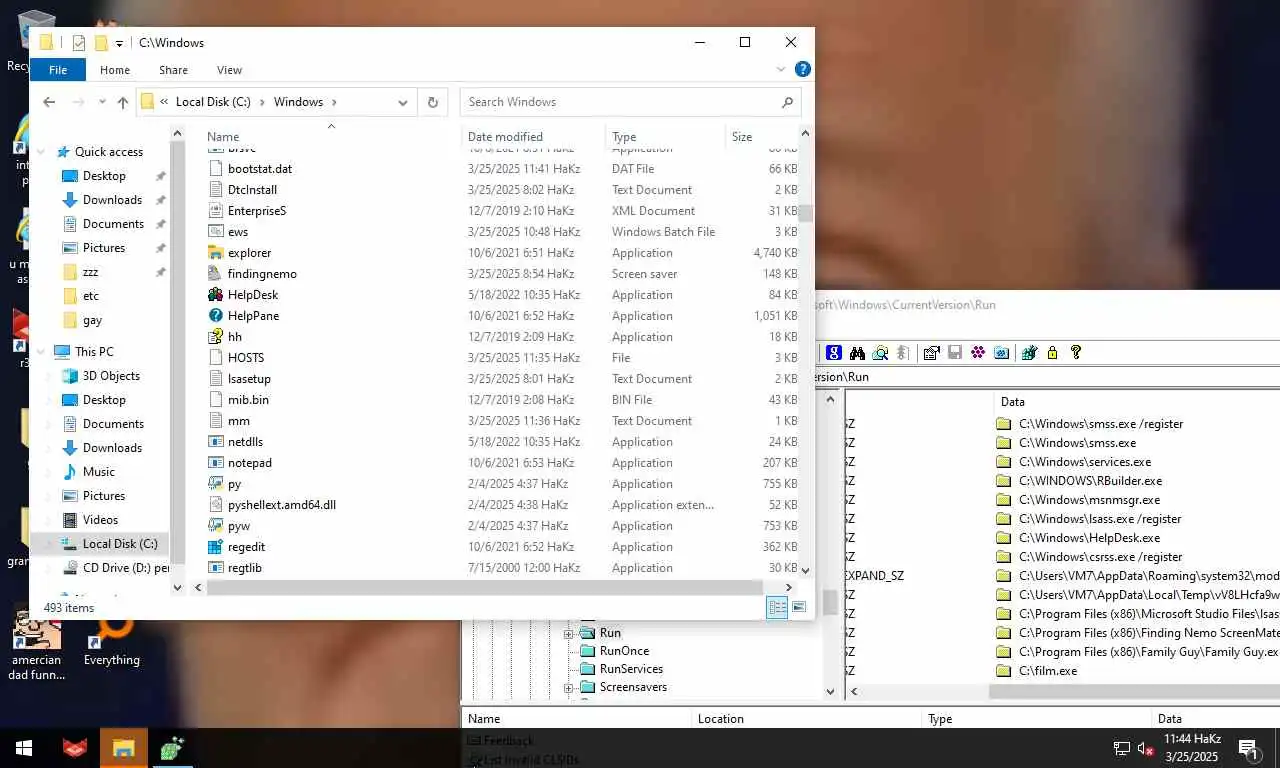Open Explorer ribbon help icon
The height and width of the screenshot is (768, 1280).
802,69
